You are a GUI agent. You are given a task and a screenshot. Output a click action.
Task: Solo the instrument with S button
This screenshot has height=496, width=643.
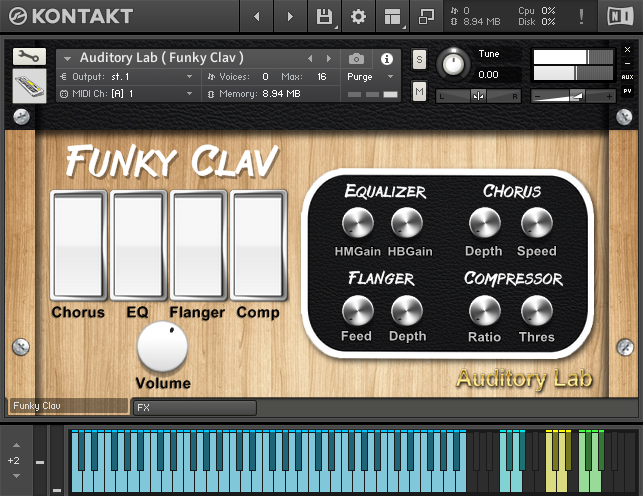click(x=419, y=59)
